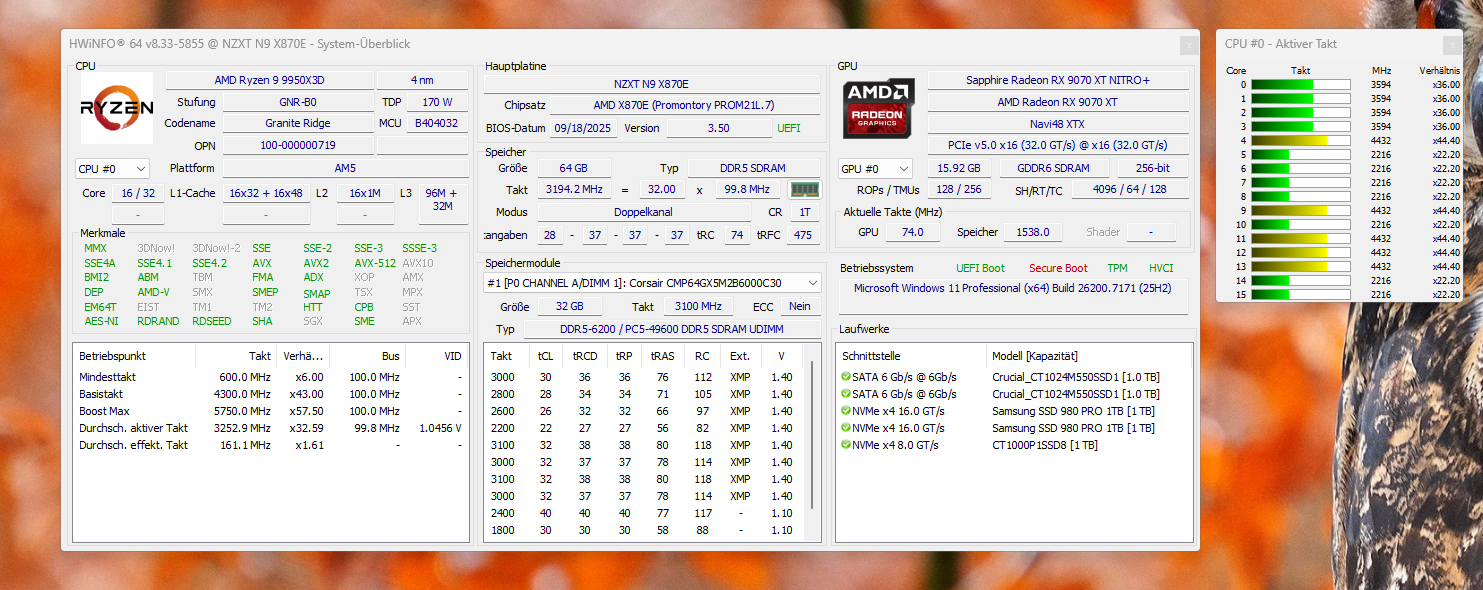The width and height of the screenshot is (1483, 590).
Task: Click the PCIe v5.0 x16 link field
Action: pos(1058,146)
